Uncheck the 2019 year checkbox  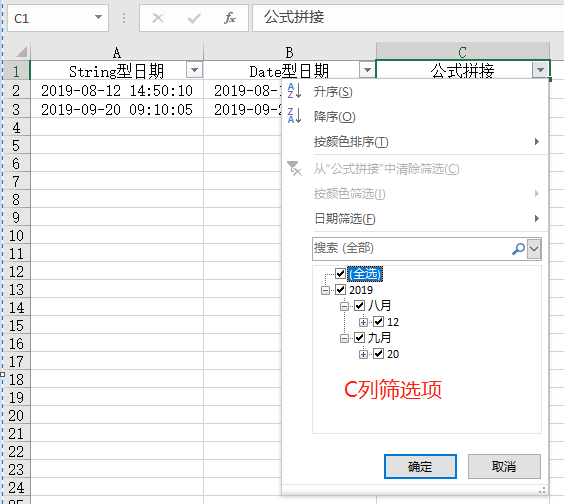click(340, 290)
